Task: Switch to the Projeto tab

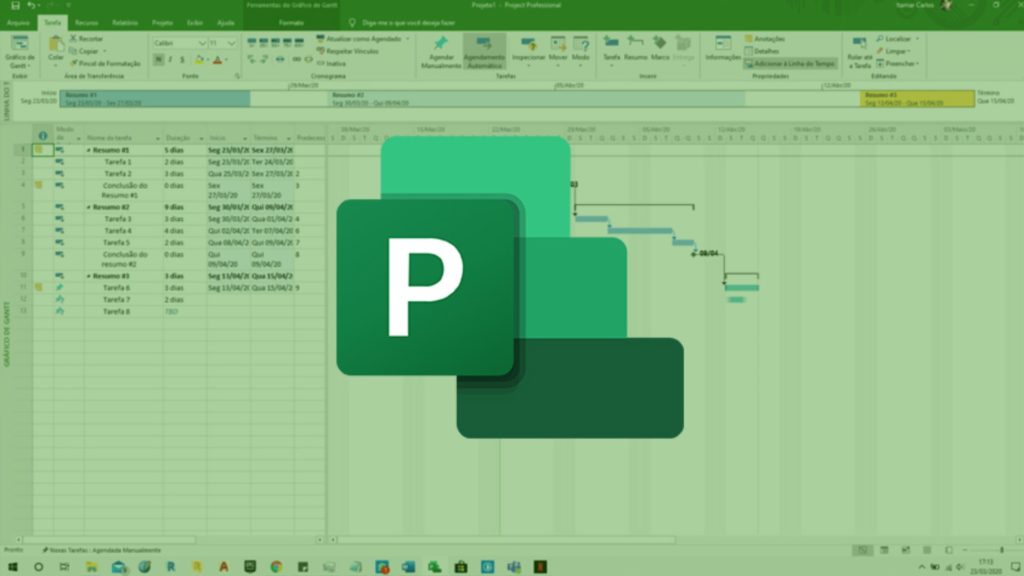Action: coord(162,23)
